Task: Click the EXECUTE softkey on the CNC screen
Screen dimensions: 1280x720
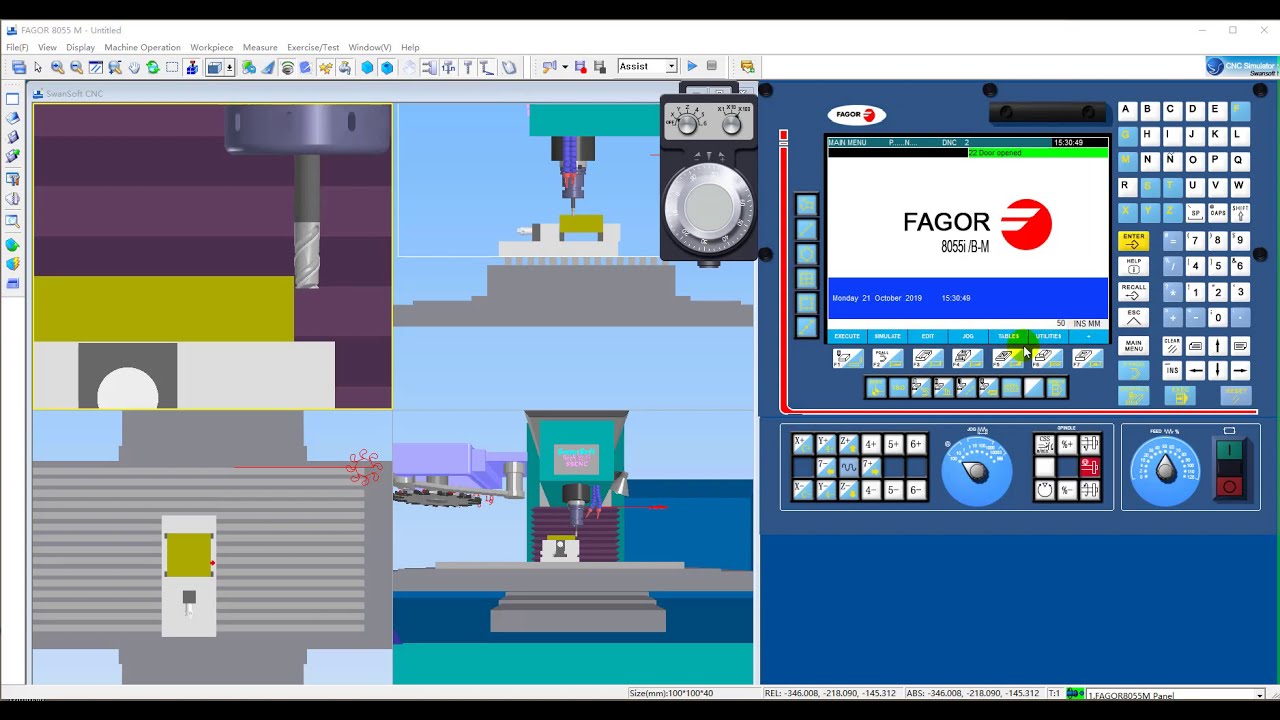Action: (847, 336)
